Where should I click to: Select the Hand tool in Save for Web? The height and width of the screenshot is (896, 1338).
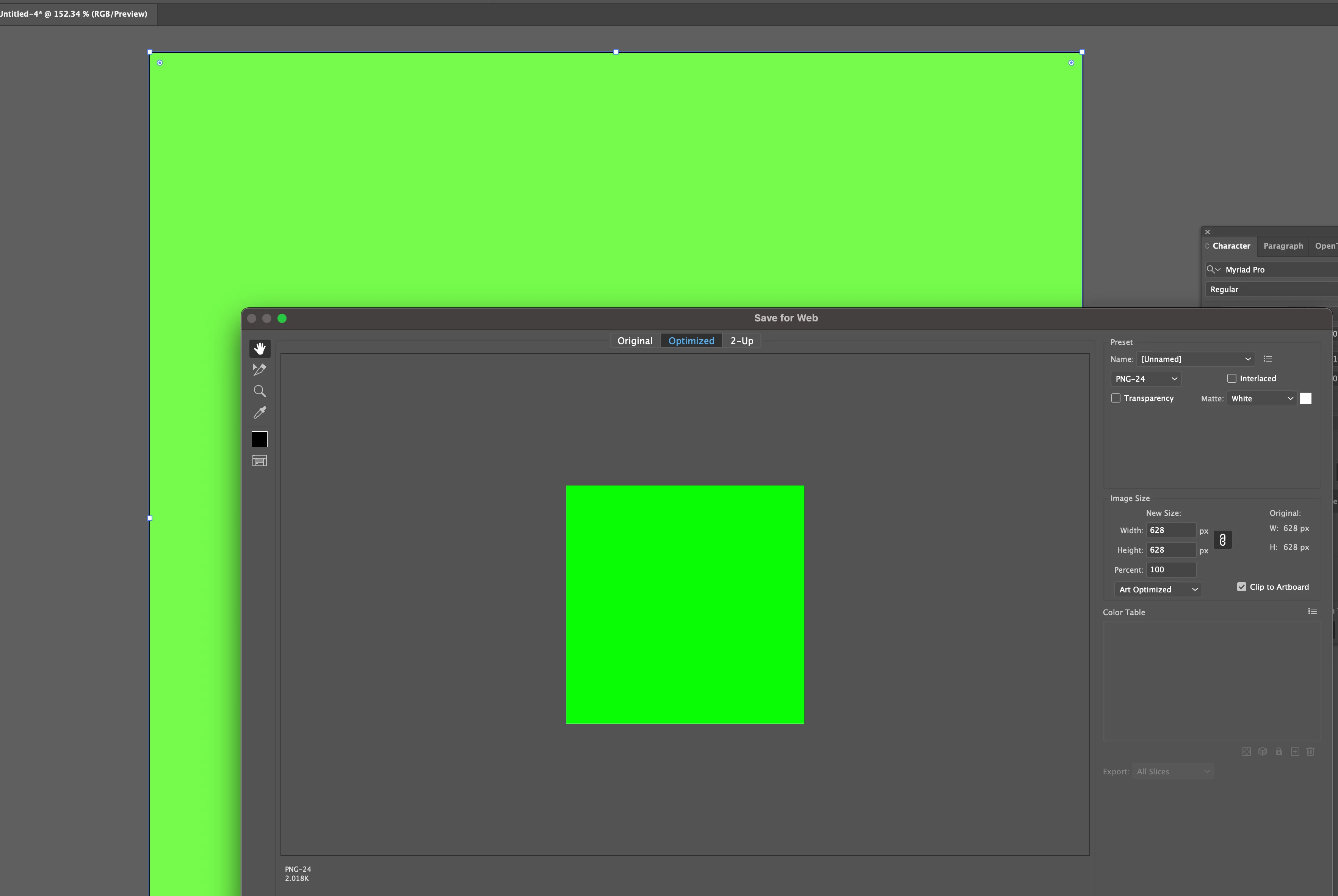coord(259,349)
